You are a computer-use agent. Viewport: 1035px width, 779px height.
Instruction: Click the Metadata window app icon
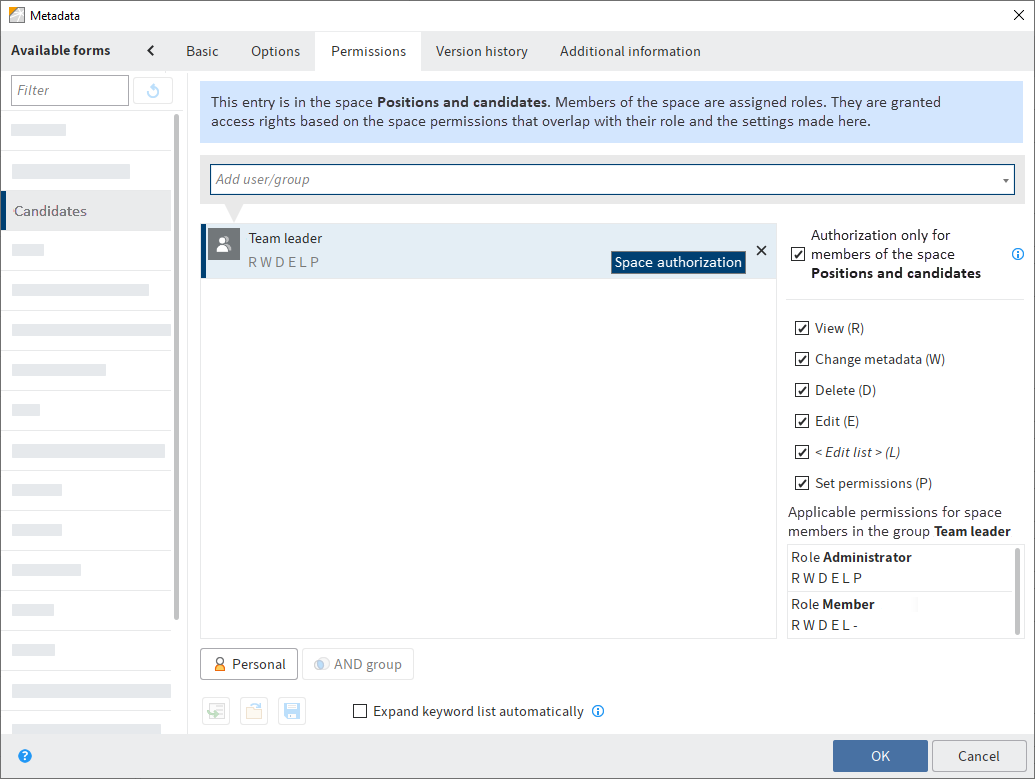[x=17, y=15]
